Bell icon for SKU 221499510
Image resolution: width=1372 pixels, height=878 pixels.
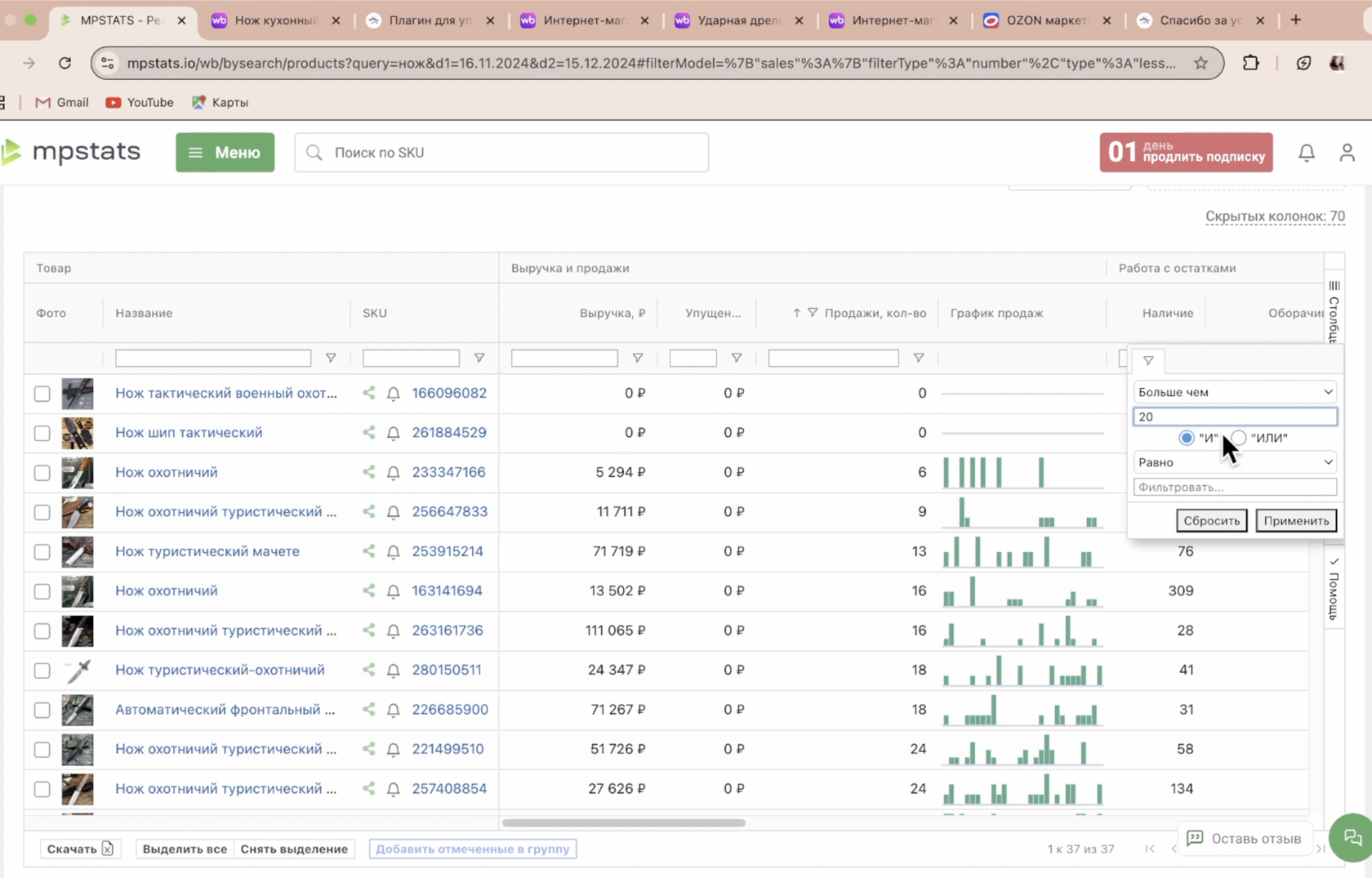(x=393, y=750)
